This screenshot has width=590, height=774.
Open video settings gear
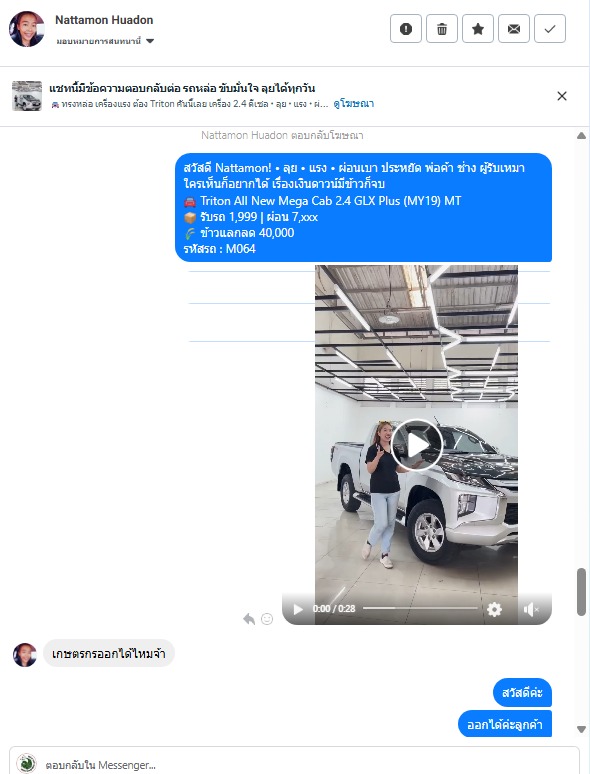pyautogui.click(x=494, y=610)
